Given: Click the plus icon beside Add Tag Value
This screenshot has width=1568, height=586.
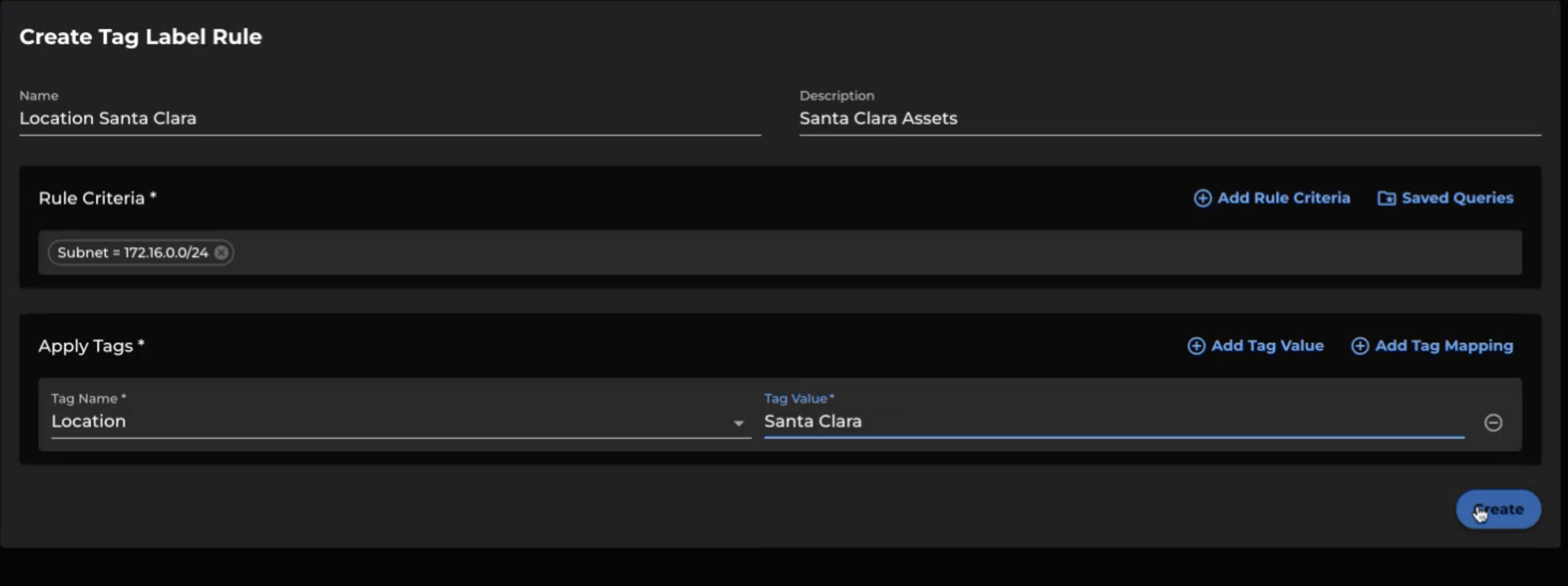Looking at the screenshot, I should [1196, 346].
